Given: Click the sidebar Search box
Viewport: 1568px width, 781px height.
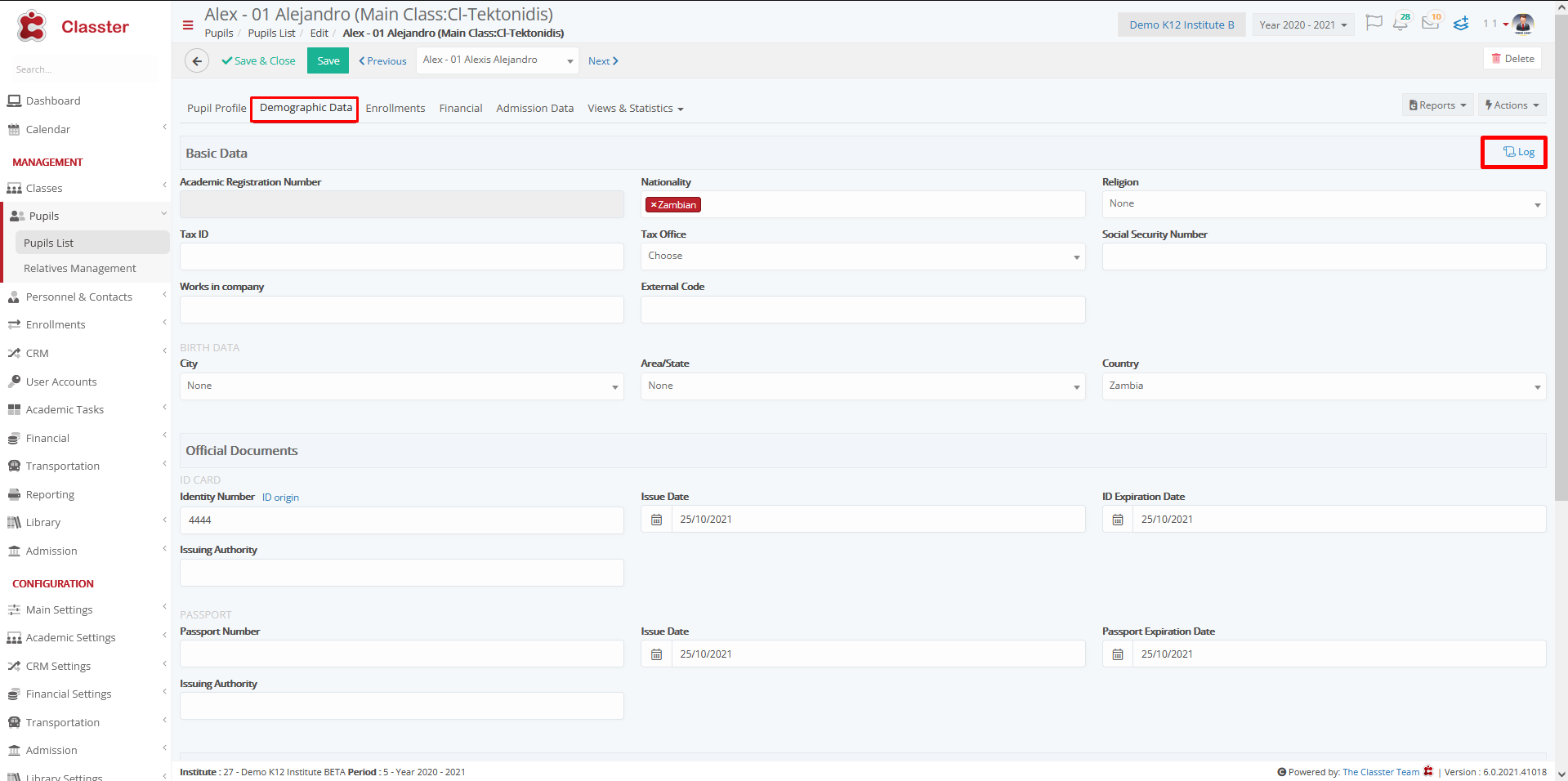Looking at the screenshot, I should pos(85,69).
